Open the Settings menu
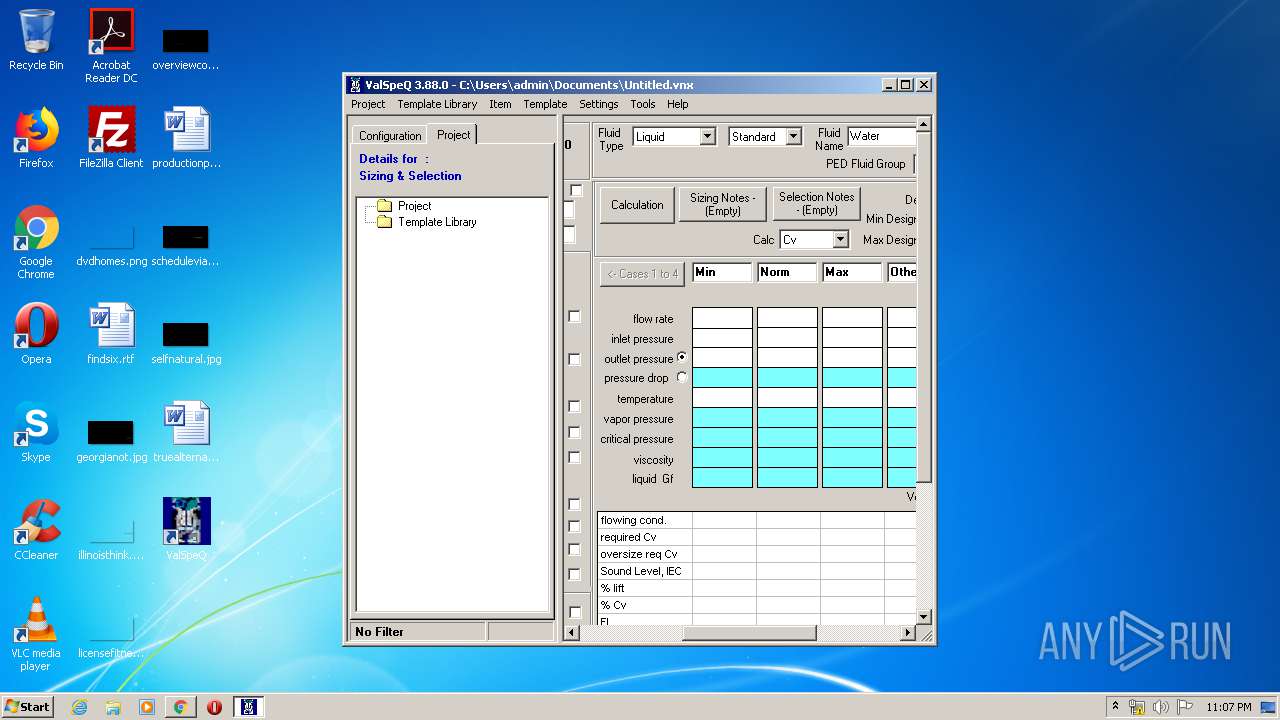The height and width of the screenshot is (720, 1280). [x=598, y=104]
